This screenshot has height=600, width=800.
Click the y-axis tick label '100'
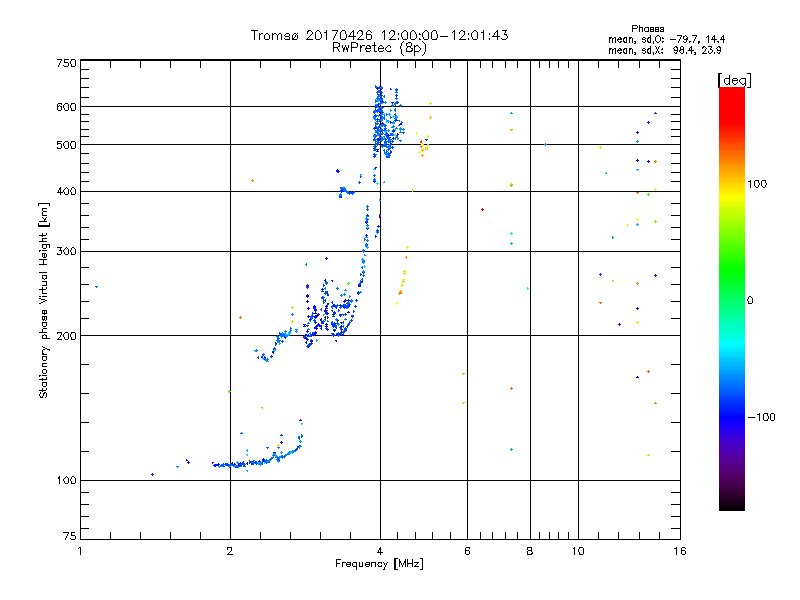click(66, 481)
